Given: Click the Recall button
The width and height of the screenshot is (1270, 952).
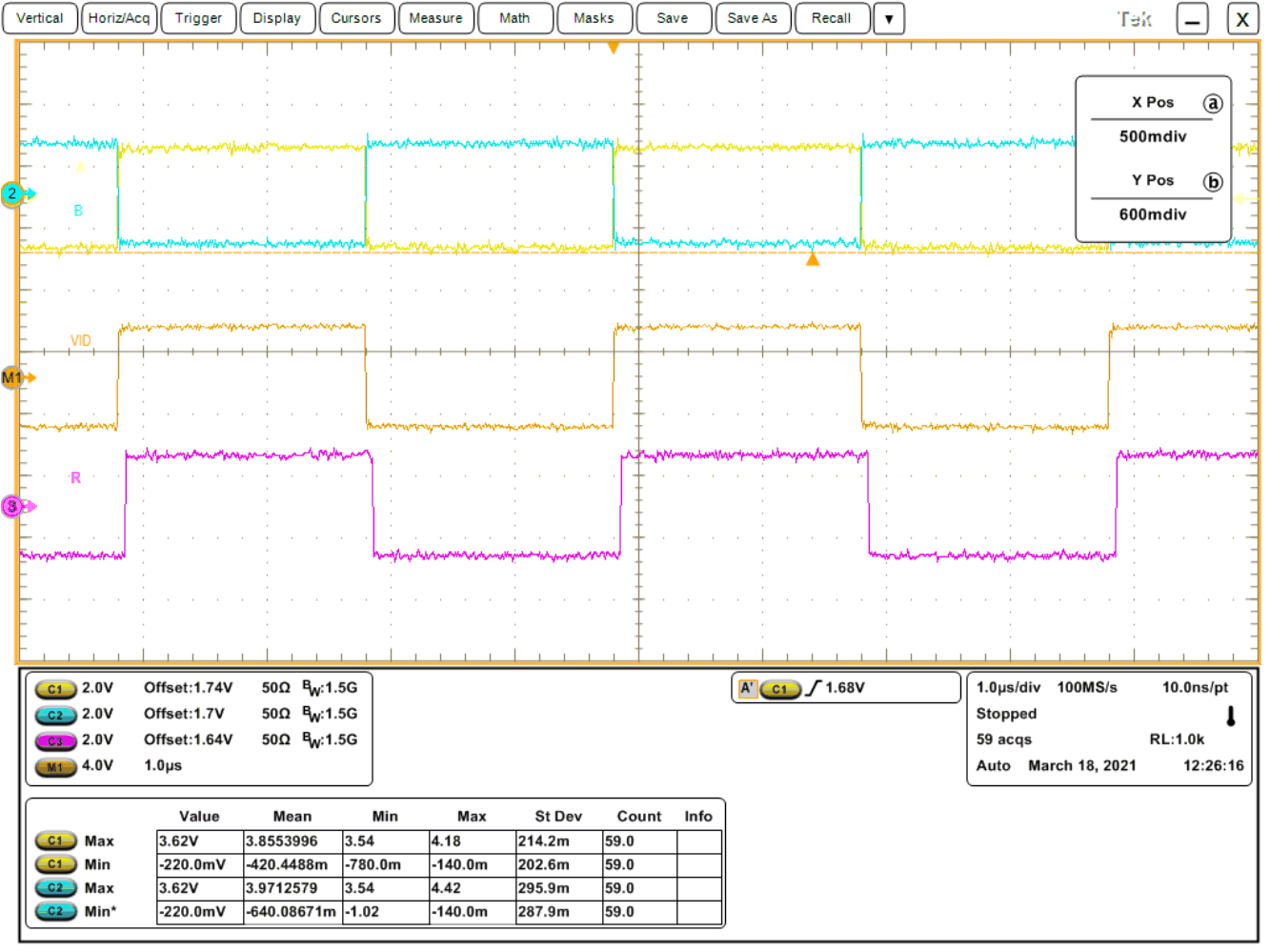Looking at the screenshot, I should tap(832, 18).
